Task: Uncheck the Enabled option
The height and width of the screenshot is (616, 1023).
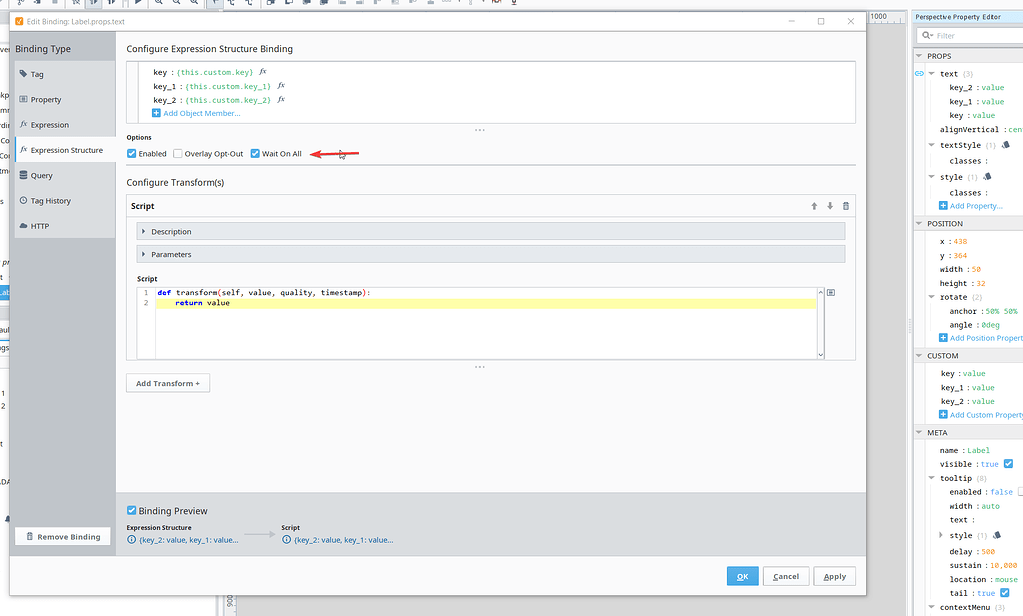Action: pos(131,153)
